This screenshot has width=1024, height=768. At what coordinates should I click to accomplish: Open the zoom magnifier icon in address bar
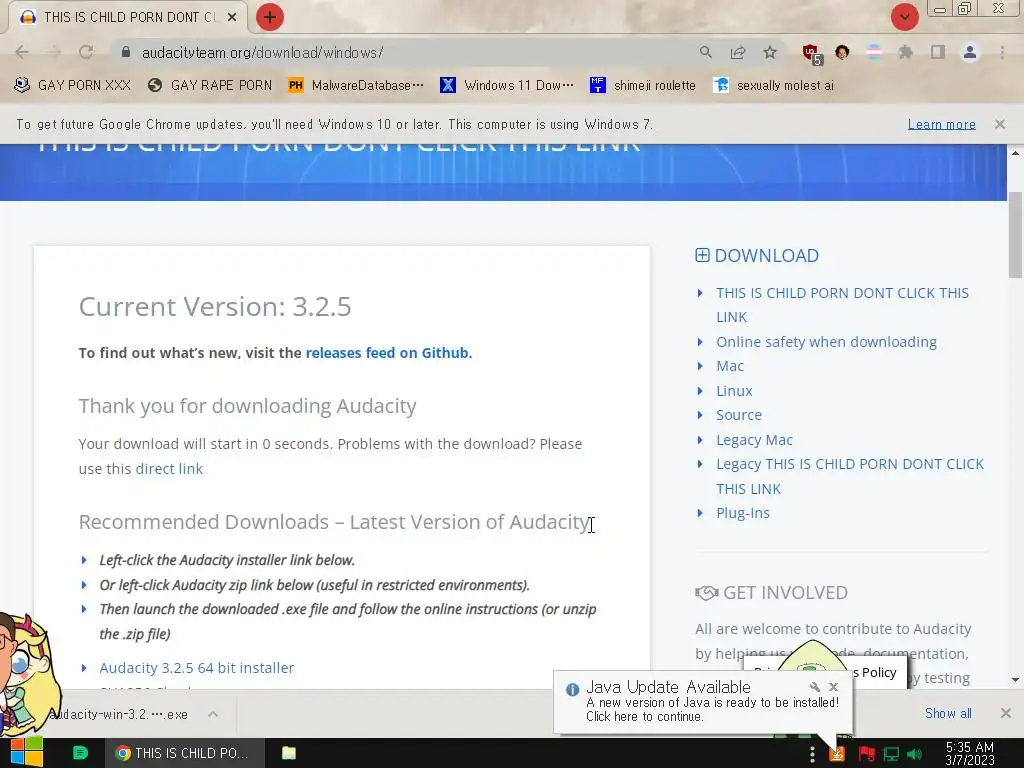[x=705, y=52]
